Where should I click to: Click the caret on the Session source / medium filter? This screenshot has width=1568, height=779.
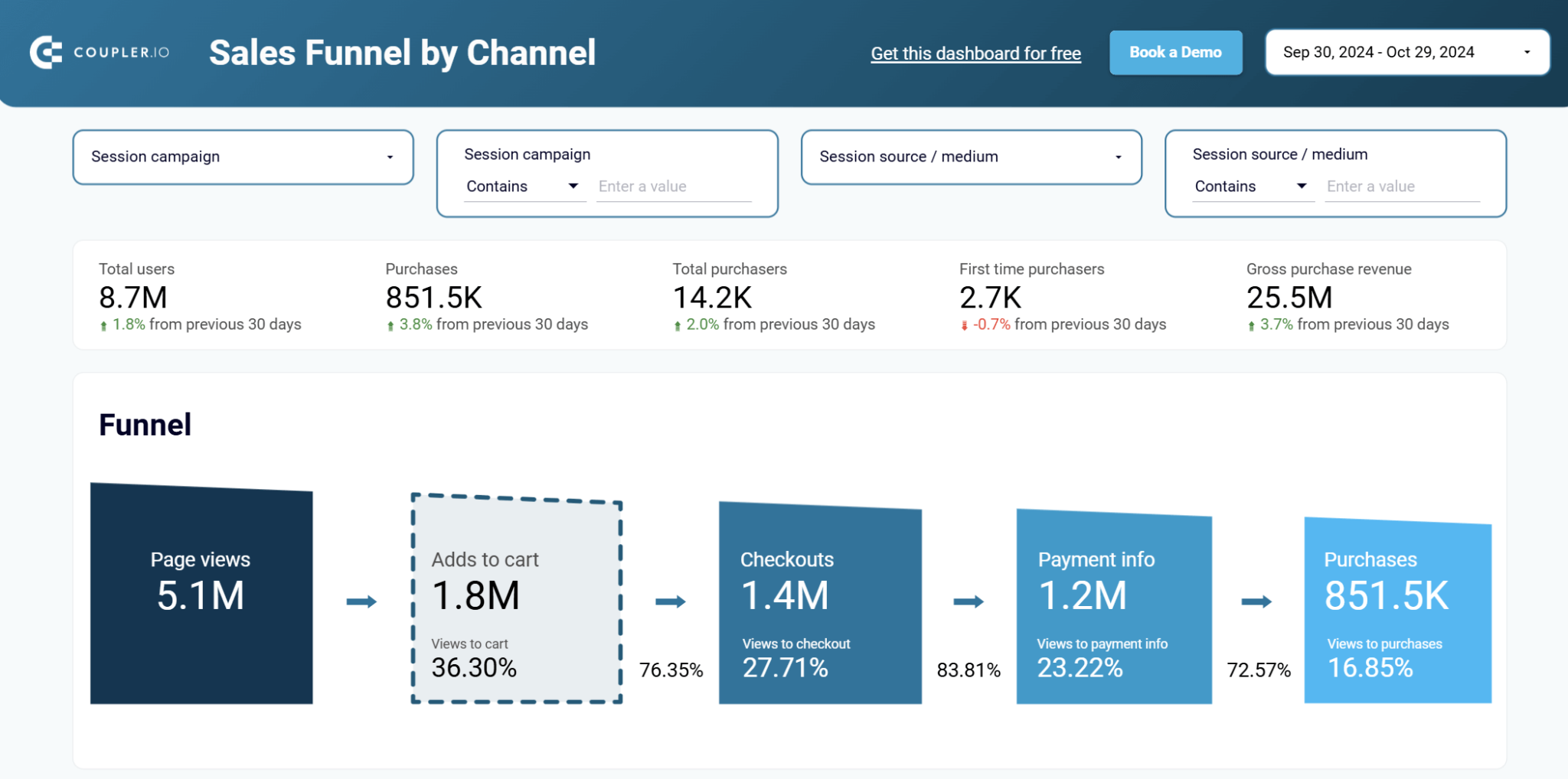pyautogui.click(x=1119, y=157)
